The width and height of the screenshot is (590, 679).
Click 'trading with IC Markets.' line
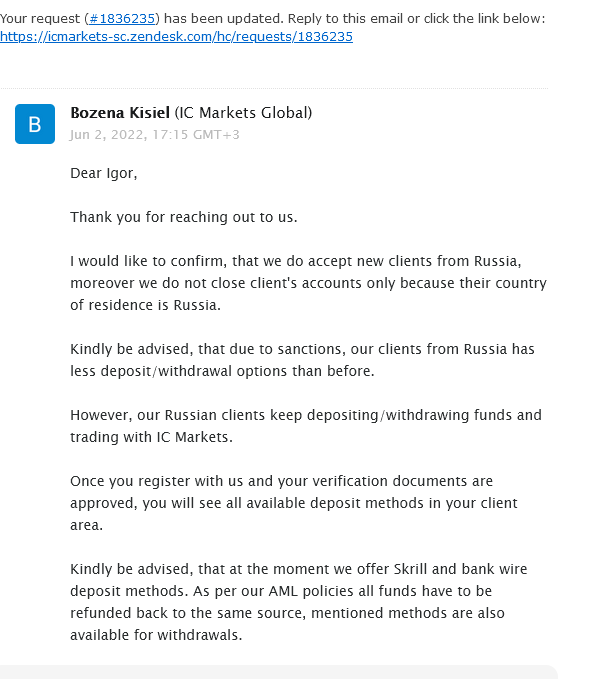click(x=151, y=437)
